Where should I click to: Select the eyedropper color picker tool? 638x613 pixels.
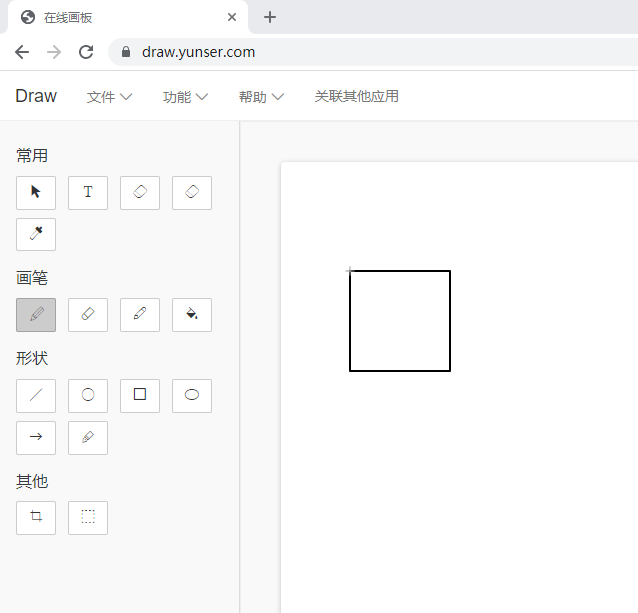[36, 234]
